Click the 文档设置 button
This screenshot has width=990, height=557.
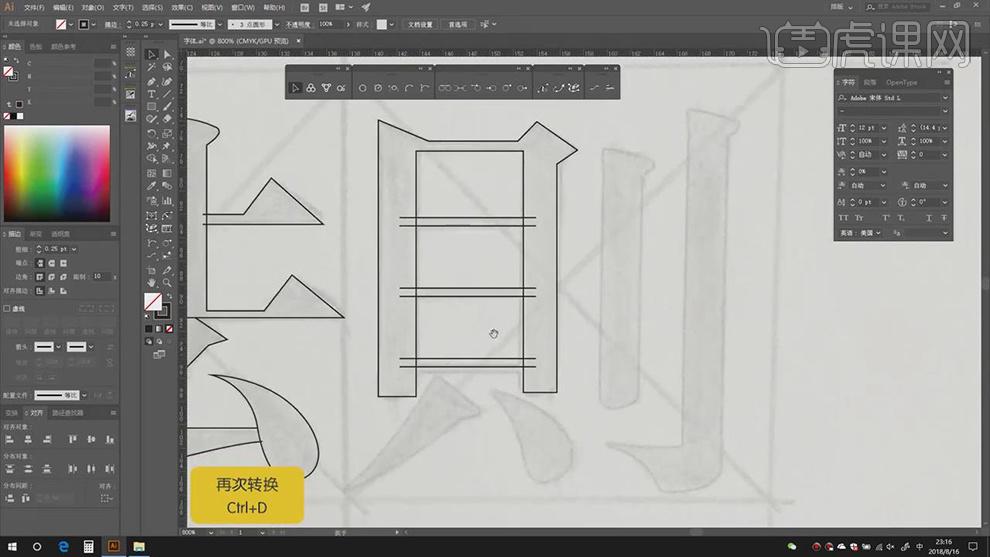(x=420, y=25)
